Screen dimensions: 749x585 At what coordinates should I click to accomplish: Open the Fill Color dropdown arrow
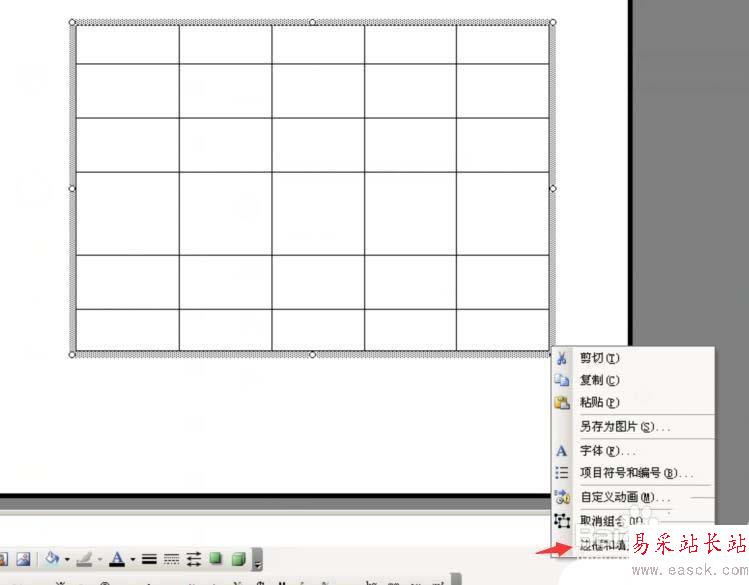tap(67, 559)
